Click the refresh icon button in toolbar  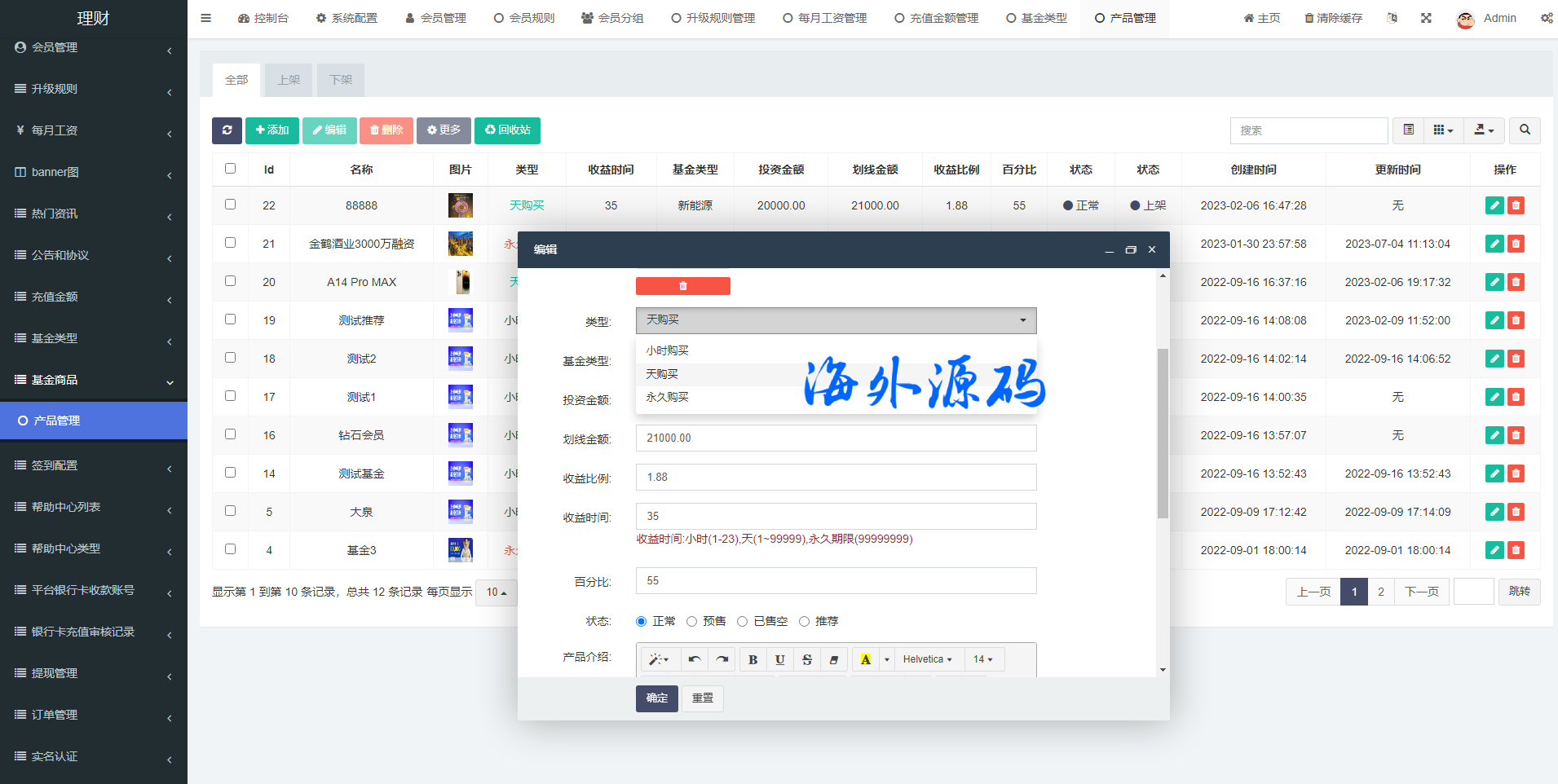[227, 130]
